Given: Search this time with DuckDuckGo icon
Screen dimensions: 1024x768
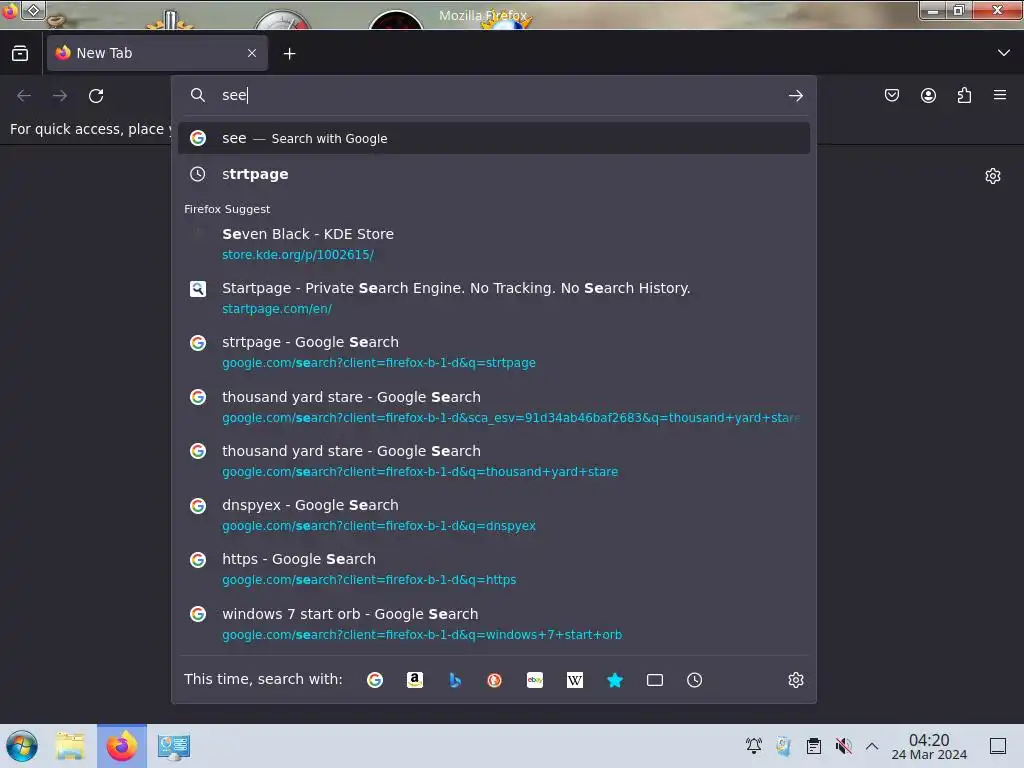Looking at the screenshot, I should (494, 680).
